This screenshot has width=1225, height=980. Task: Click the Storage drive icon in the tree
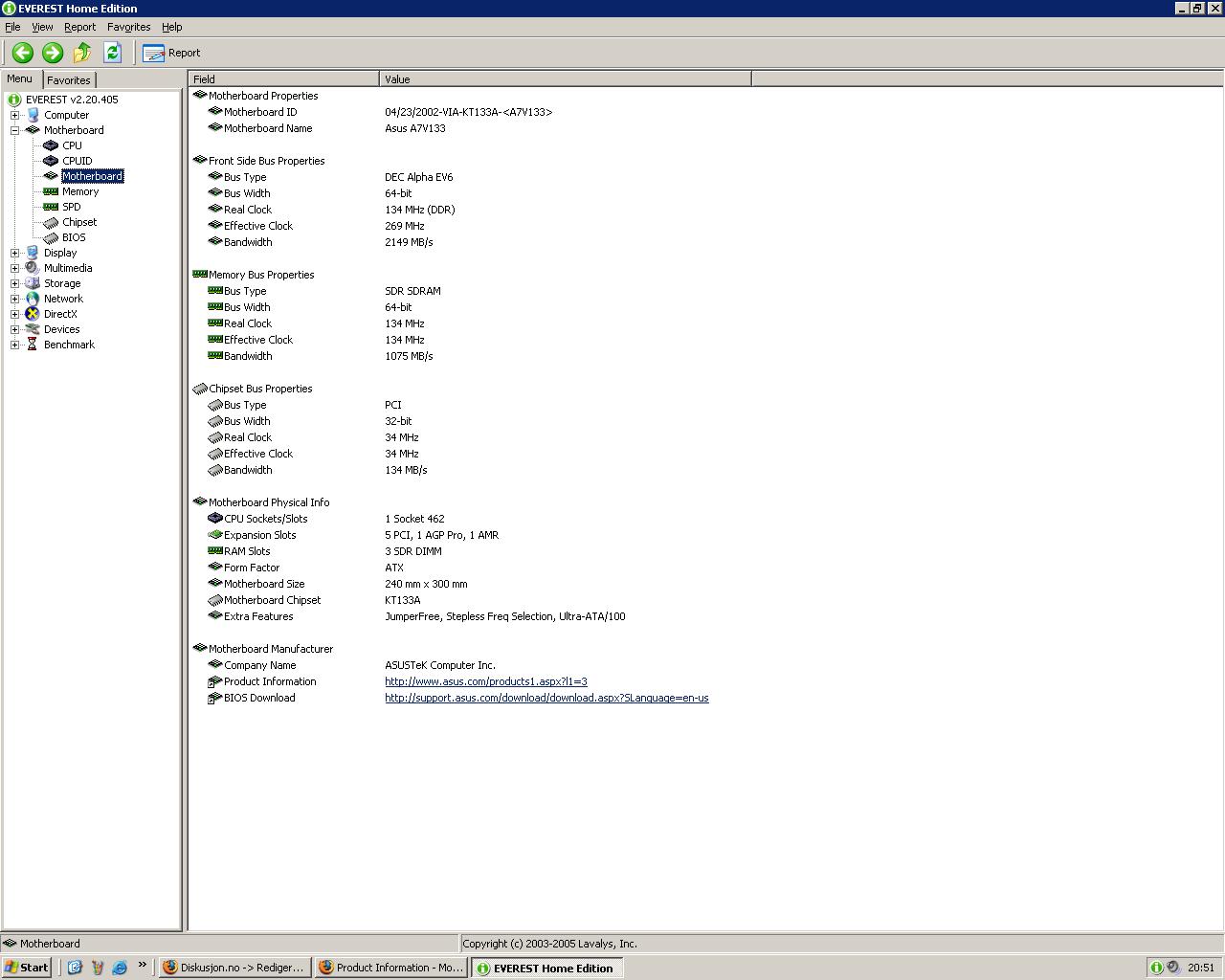33,283
